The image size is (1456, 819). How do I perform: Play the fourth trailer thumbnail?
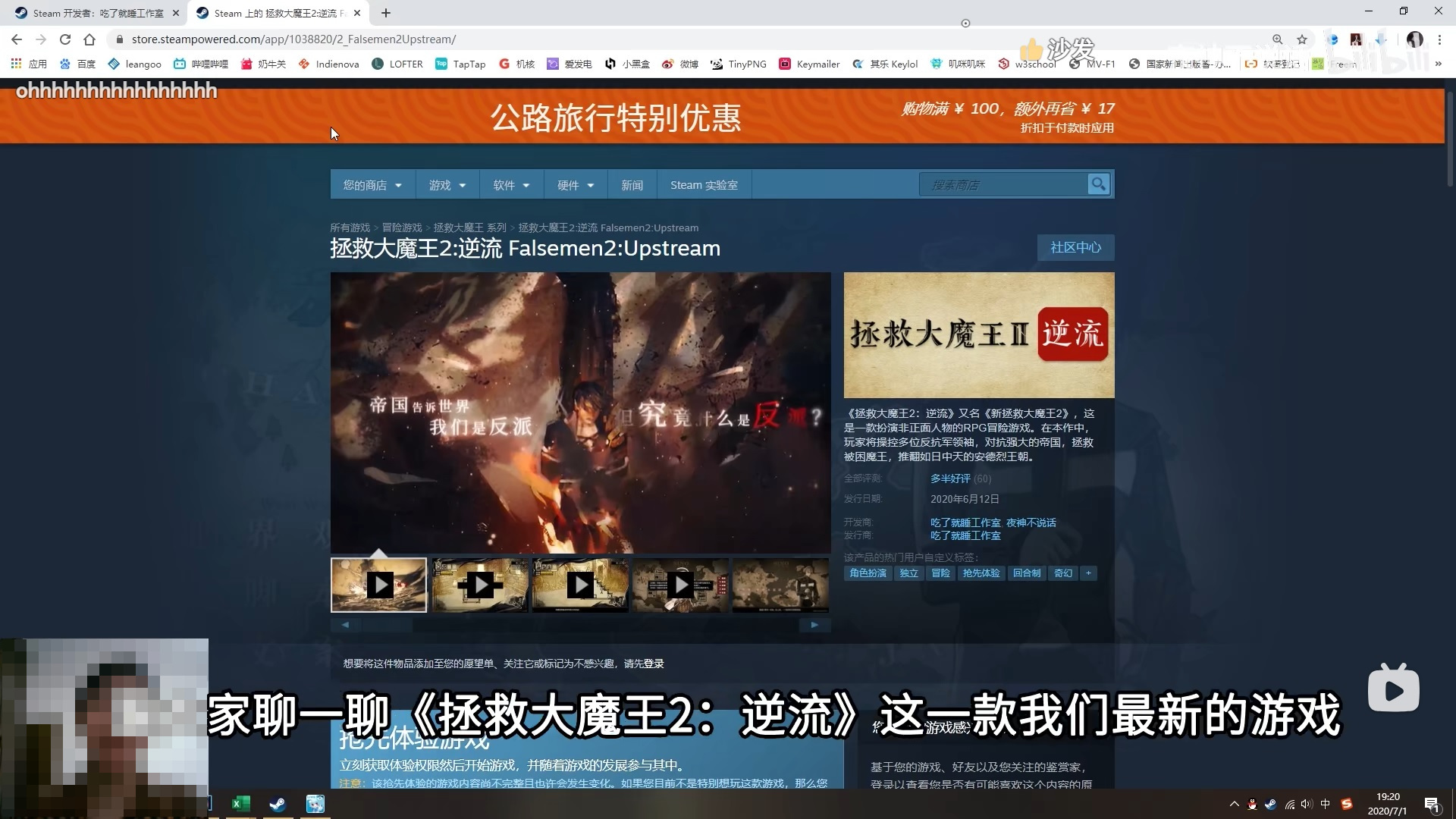pos(680,585)
